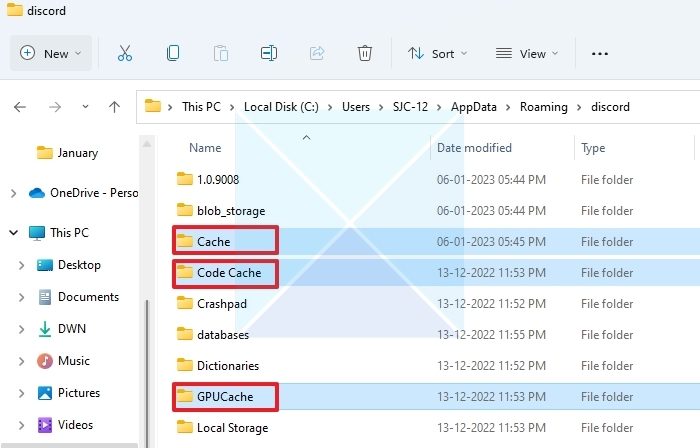700x448 pixels.
Task: Click discord in the breadcrumb path
Action: coord(610,107)
